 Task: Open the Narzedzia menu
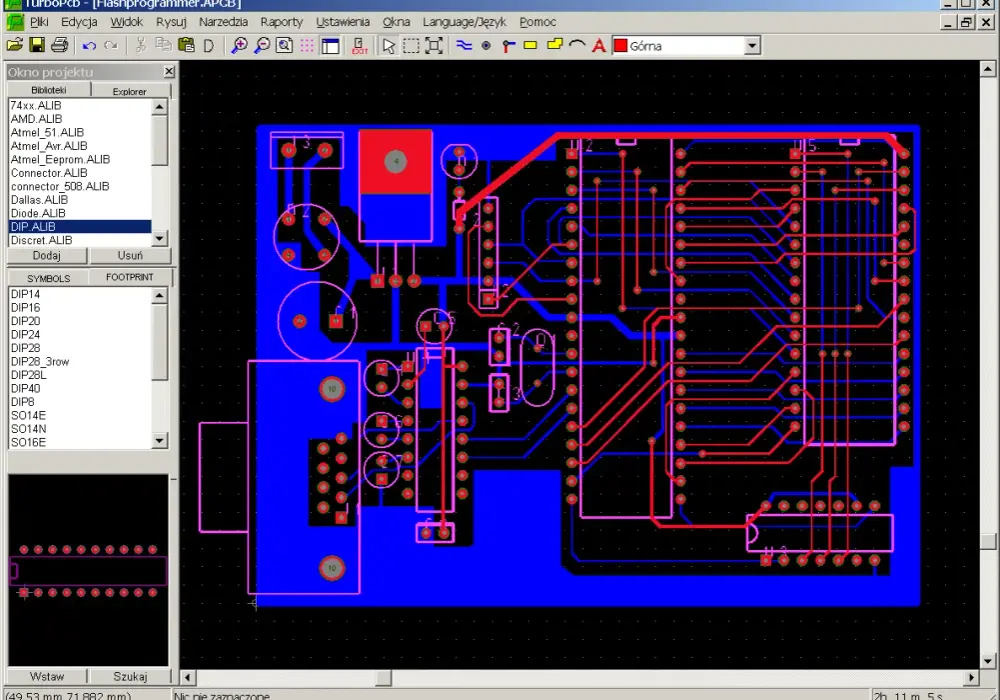(x=223, y=22)
